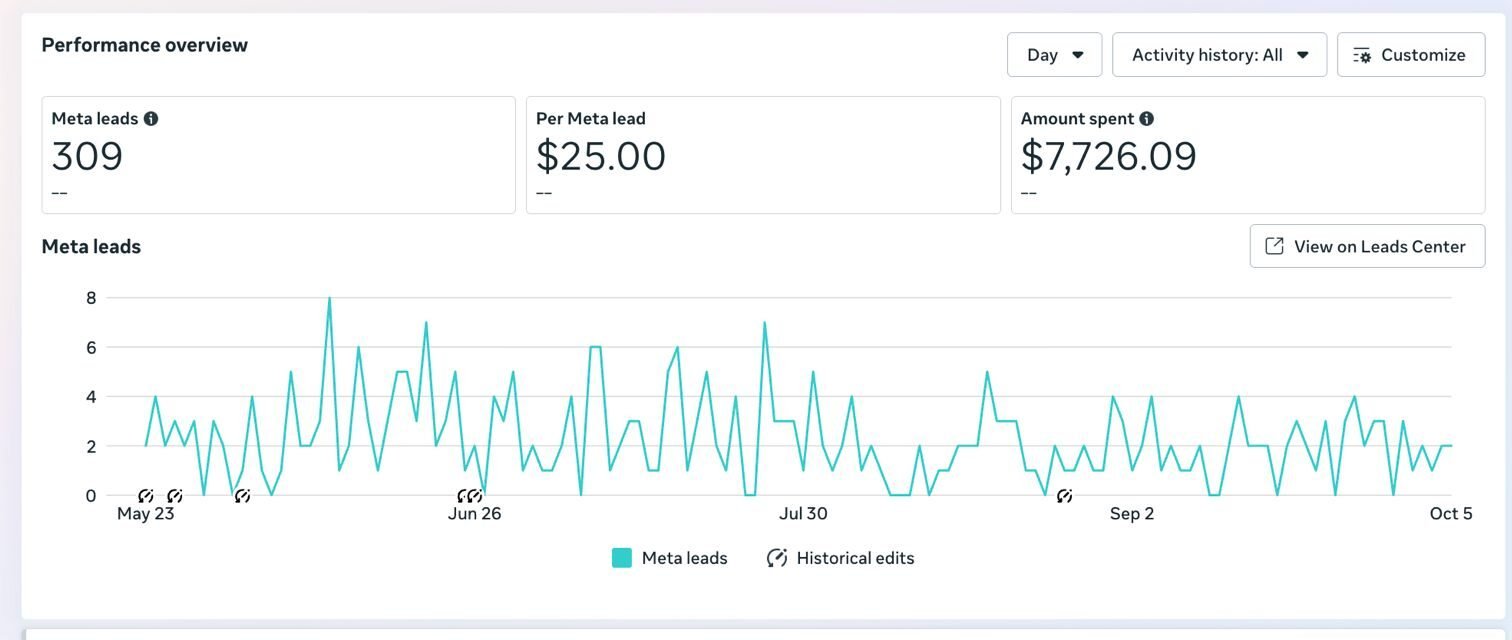This screenshot has height=640, width=1512.
Task: Click the Historical edits icon in the chart legend
Action: [x=777, y=558]
